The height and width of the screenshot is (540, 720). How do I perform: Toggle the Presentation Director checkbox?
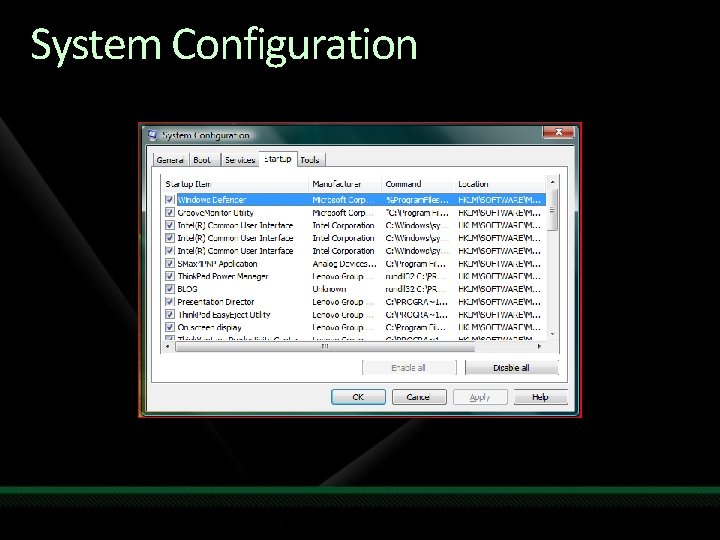(169, 302)
